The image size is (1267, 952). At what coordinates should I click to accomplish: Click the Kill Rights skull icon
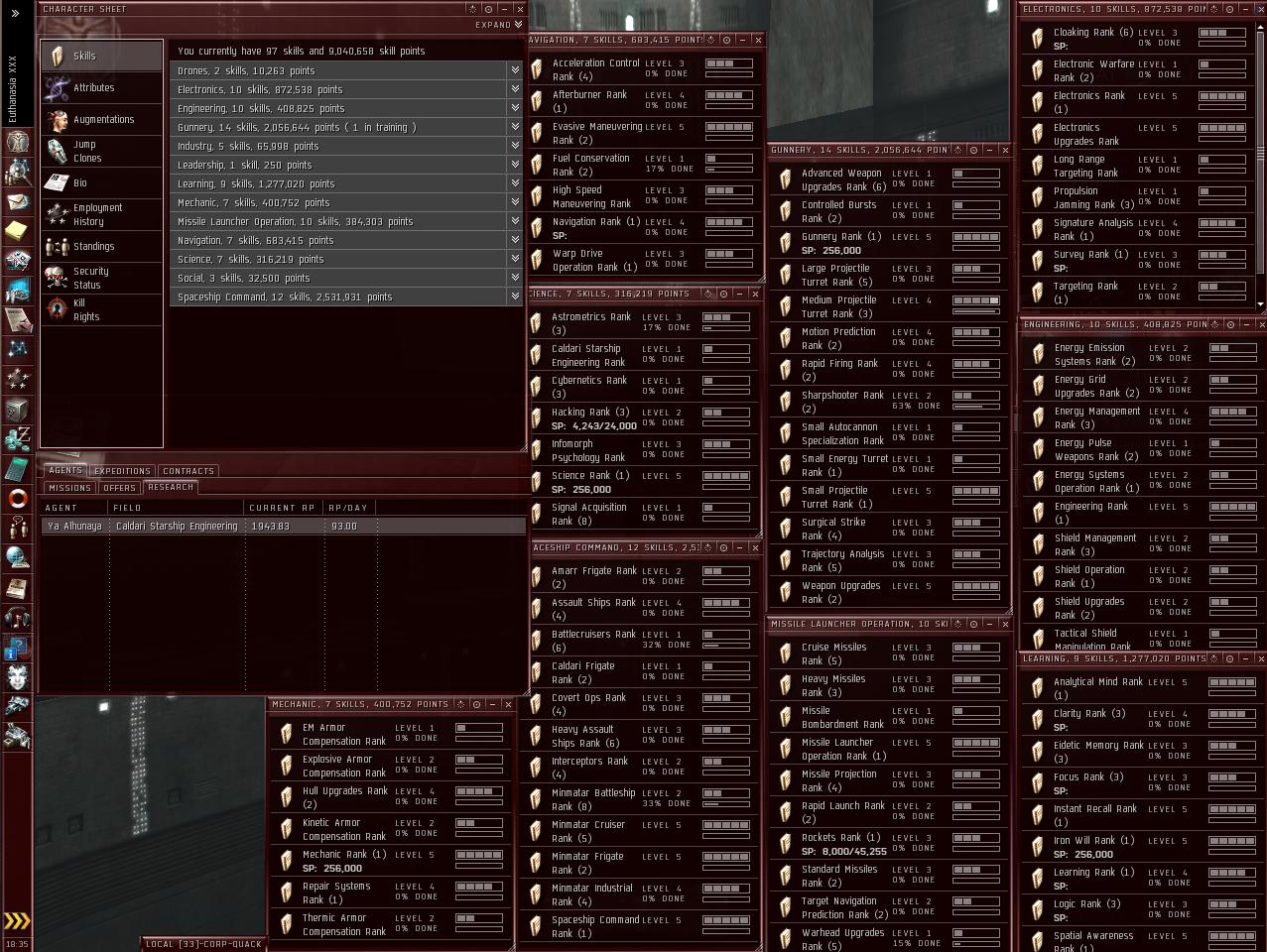pos(58,309)
